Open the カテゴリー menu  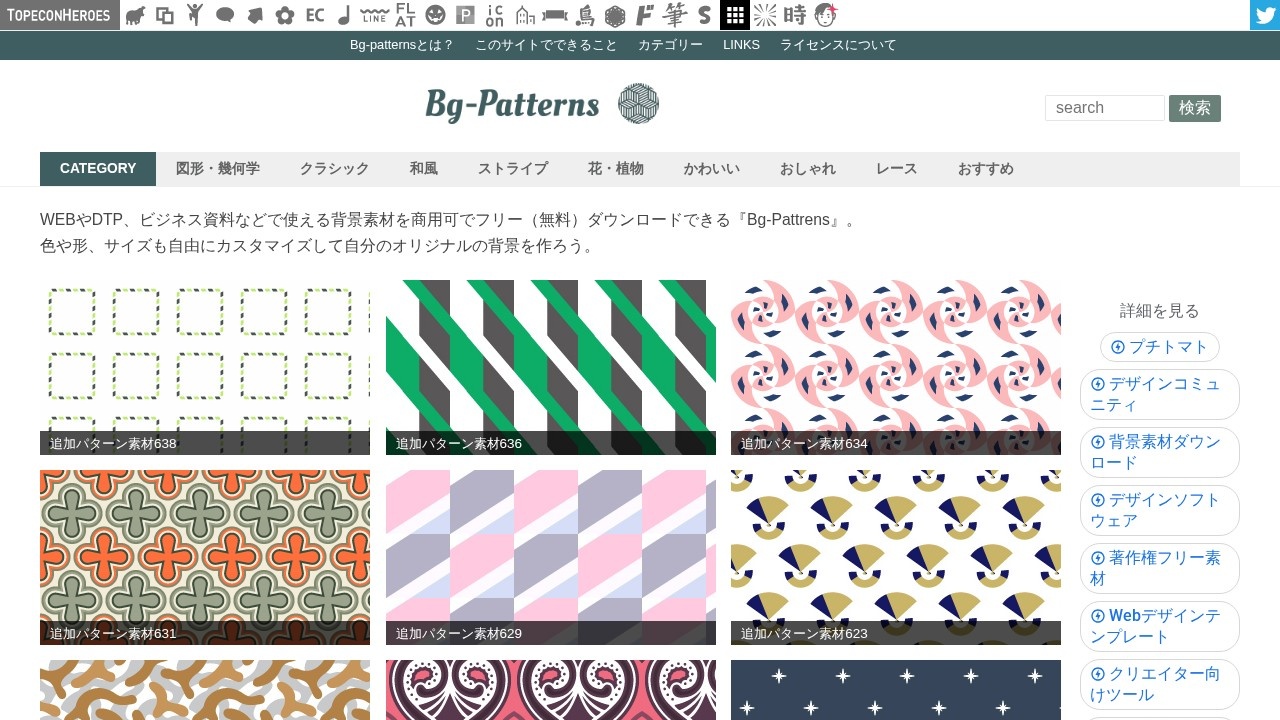[x=669, y=45]
